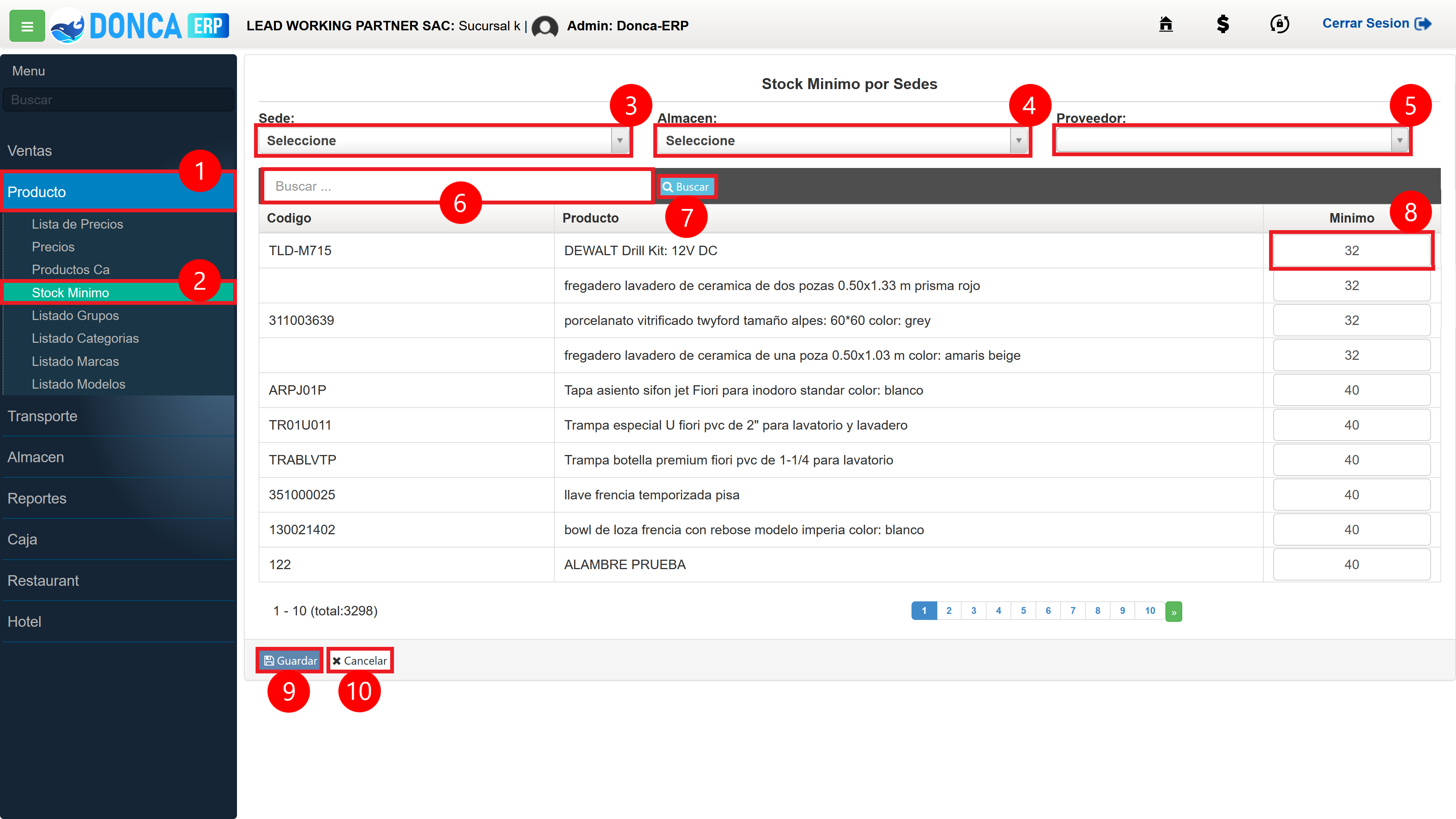Image resolution: width=1456 pixels, height=819 pixels.
Task: Edit Minimo for ALAMBRE PRUEBA row
Action: pos(1351,565)
